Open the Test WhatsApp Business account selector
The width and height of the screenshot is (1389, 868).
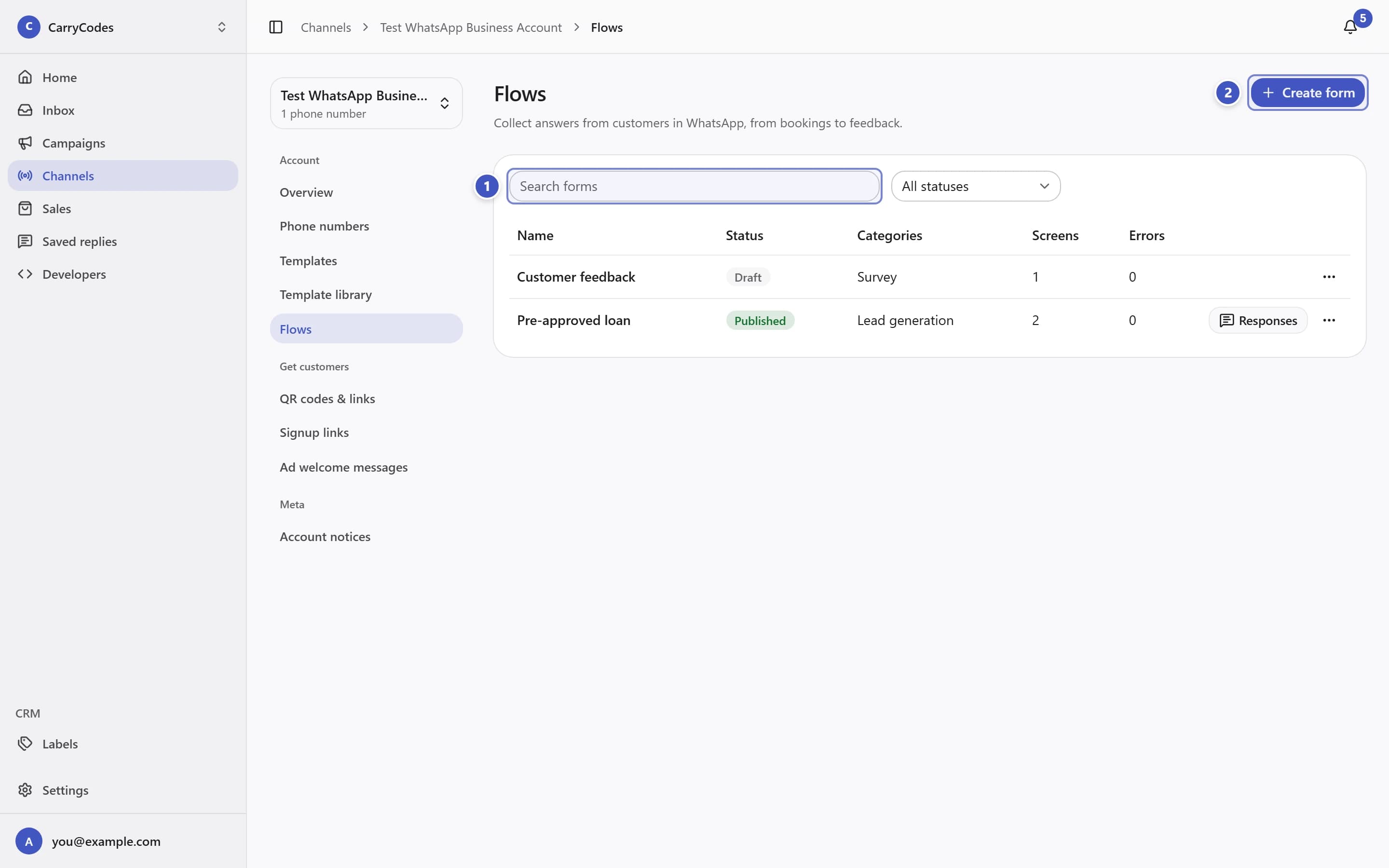pos(366,103)
